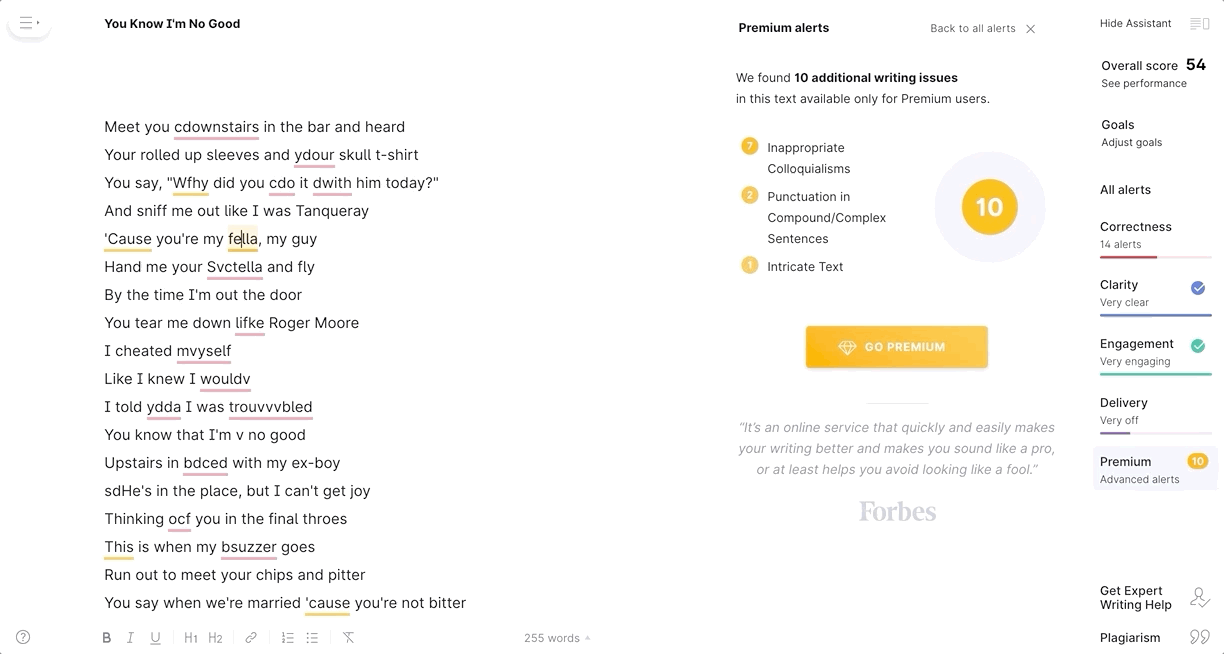The image size is (1224, 654).
Task: Create a bulleted list
Action: coord(312,638)
